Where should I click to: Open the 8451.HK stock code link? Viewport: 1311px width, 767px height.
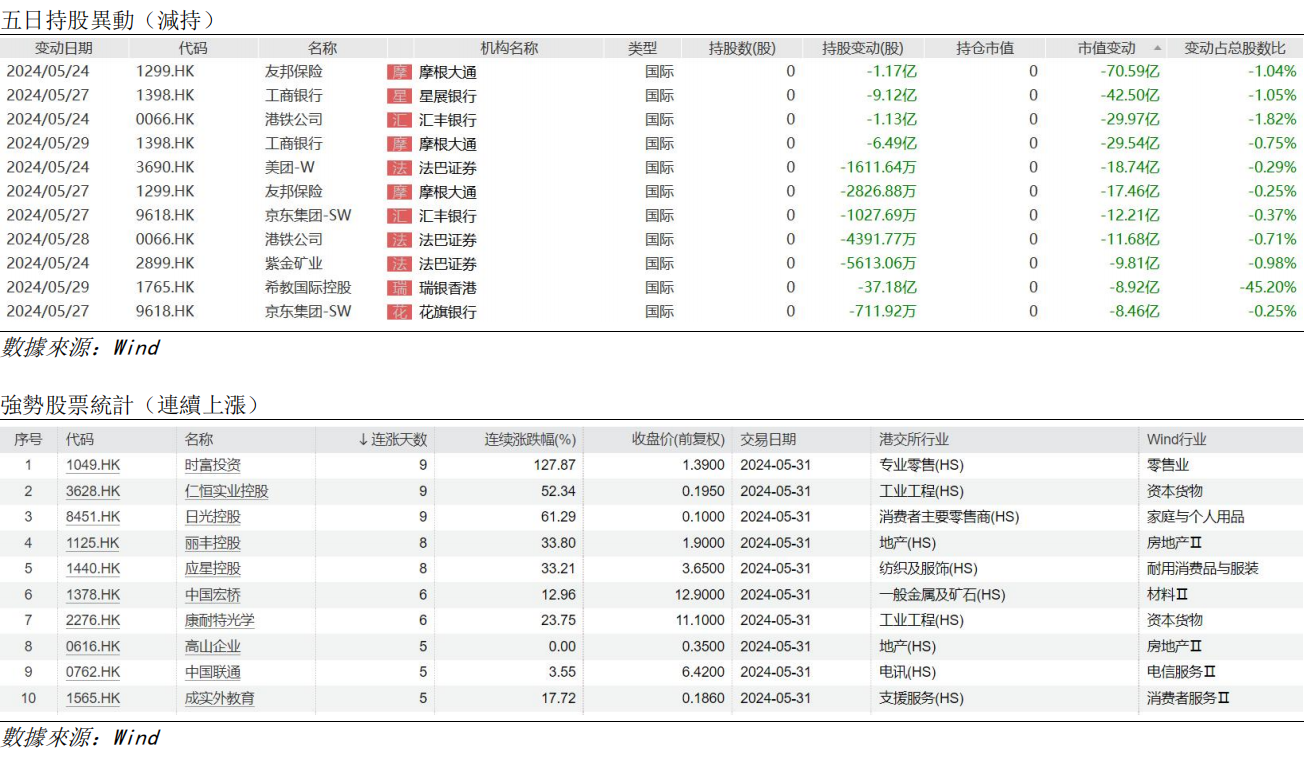tap(93, 517)
